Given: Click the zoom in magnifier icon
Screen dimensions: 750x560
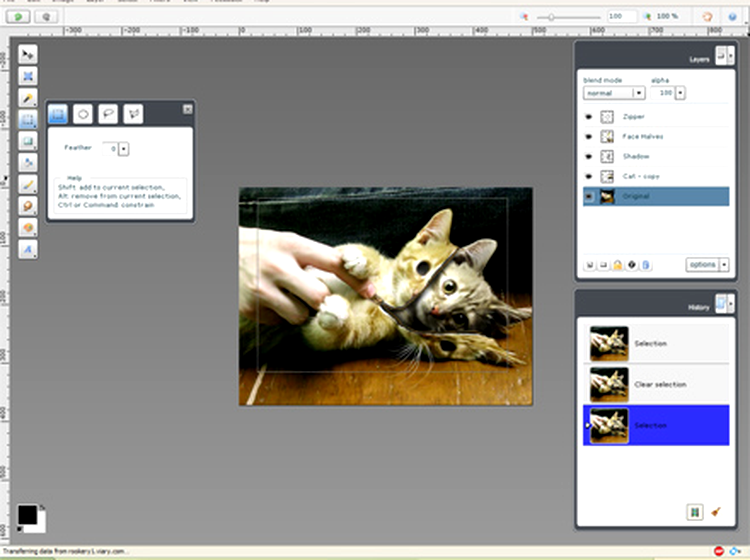Looking at the screenshot, I should tap(647, 17).
